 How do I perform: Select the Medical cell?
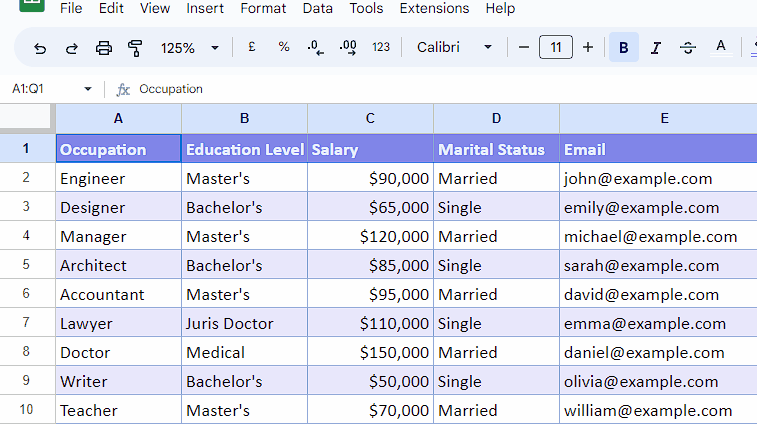(x=244, y=352)
